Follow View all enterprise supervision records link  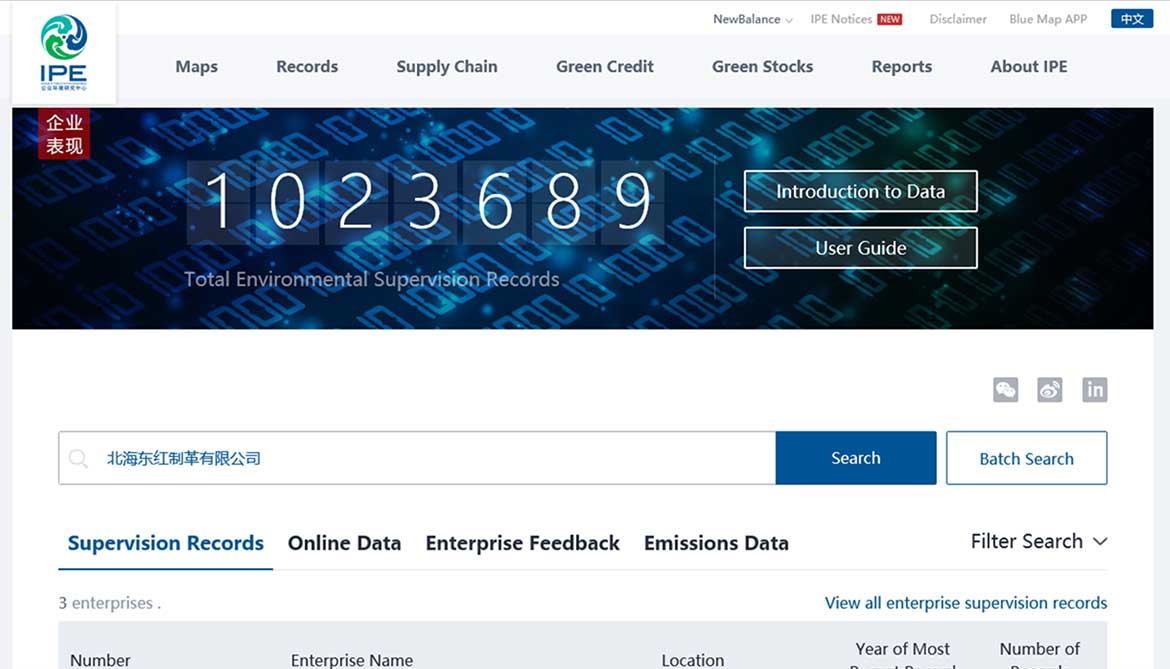point(965,603)
